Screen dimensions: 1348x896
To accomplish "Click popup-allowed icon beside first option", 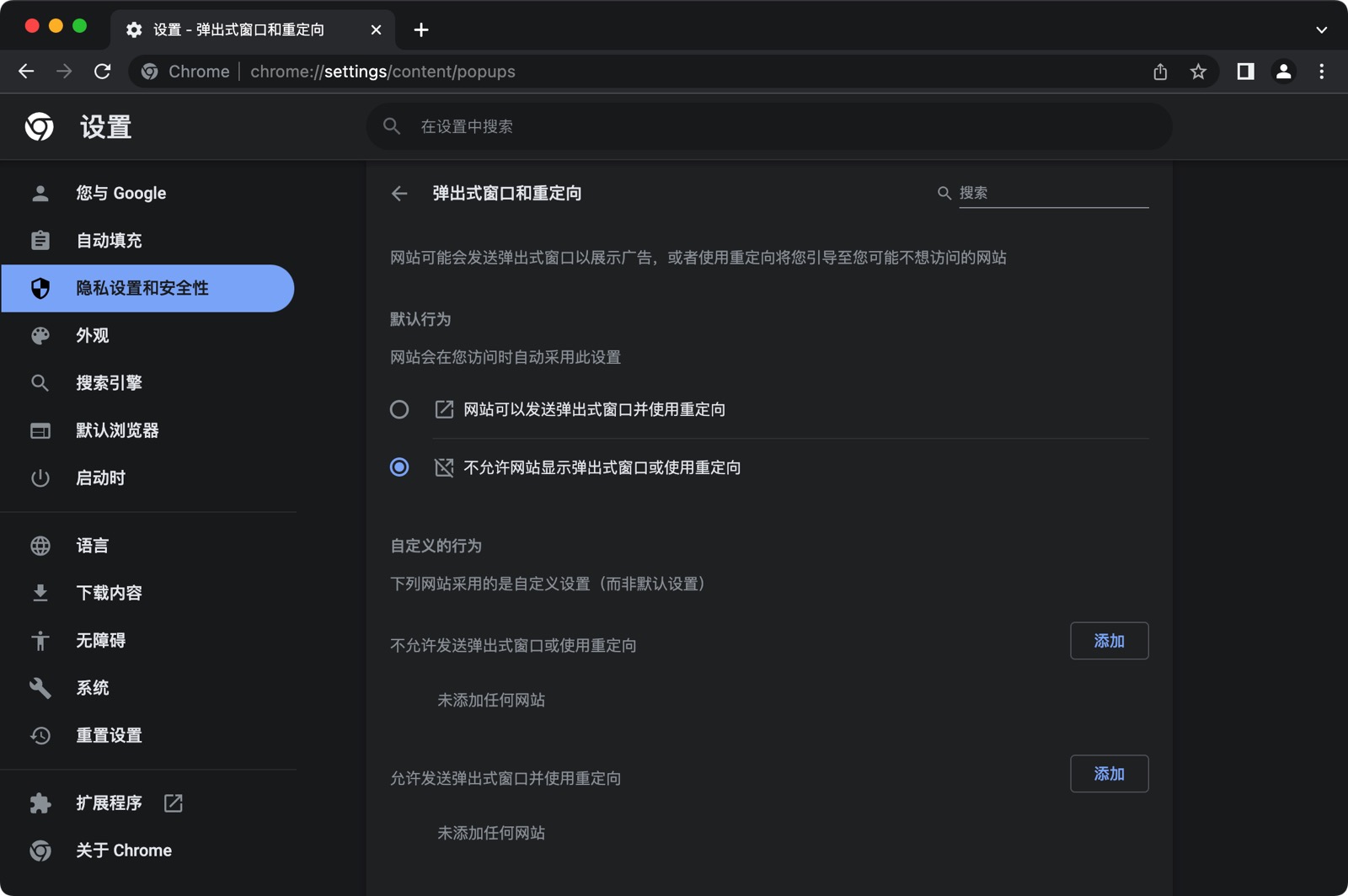I will (444, 409).
